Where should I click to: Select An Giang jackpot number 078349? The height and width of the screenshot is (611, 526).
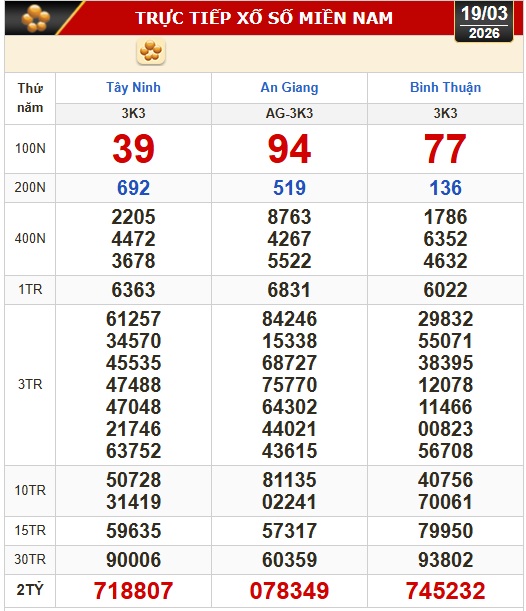tap(289, 591)
